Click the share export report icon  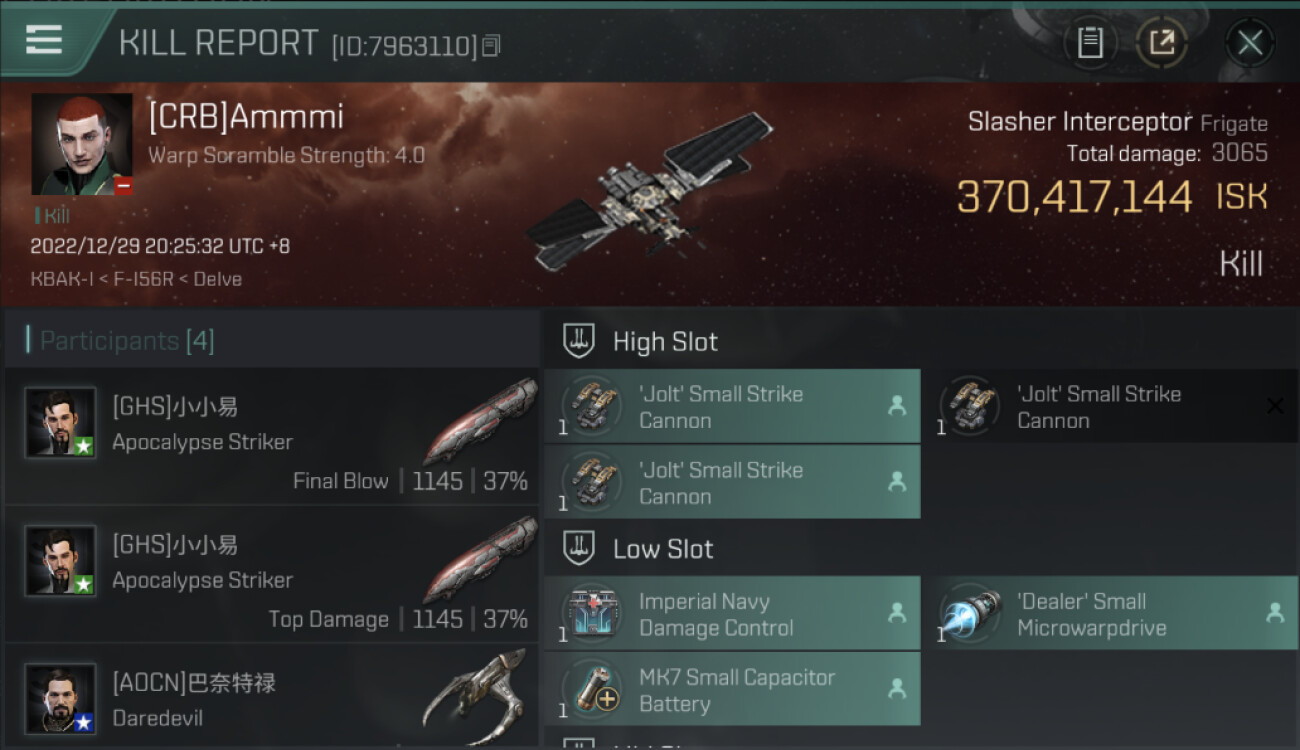1161,42
